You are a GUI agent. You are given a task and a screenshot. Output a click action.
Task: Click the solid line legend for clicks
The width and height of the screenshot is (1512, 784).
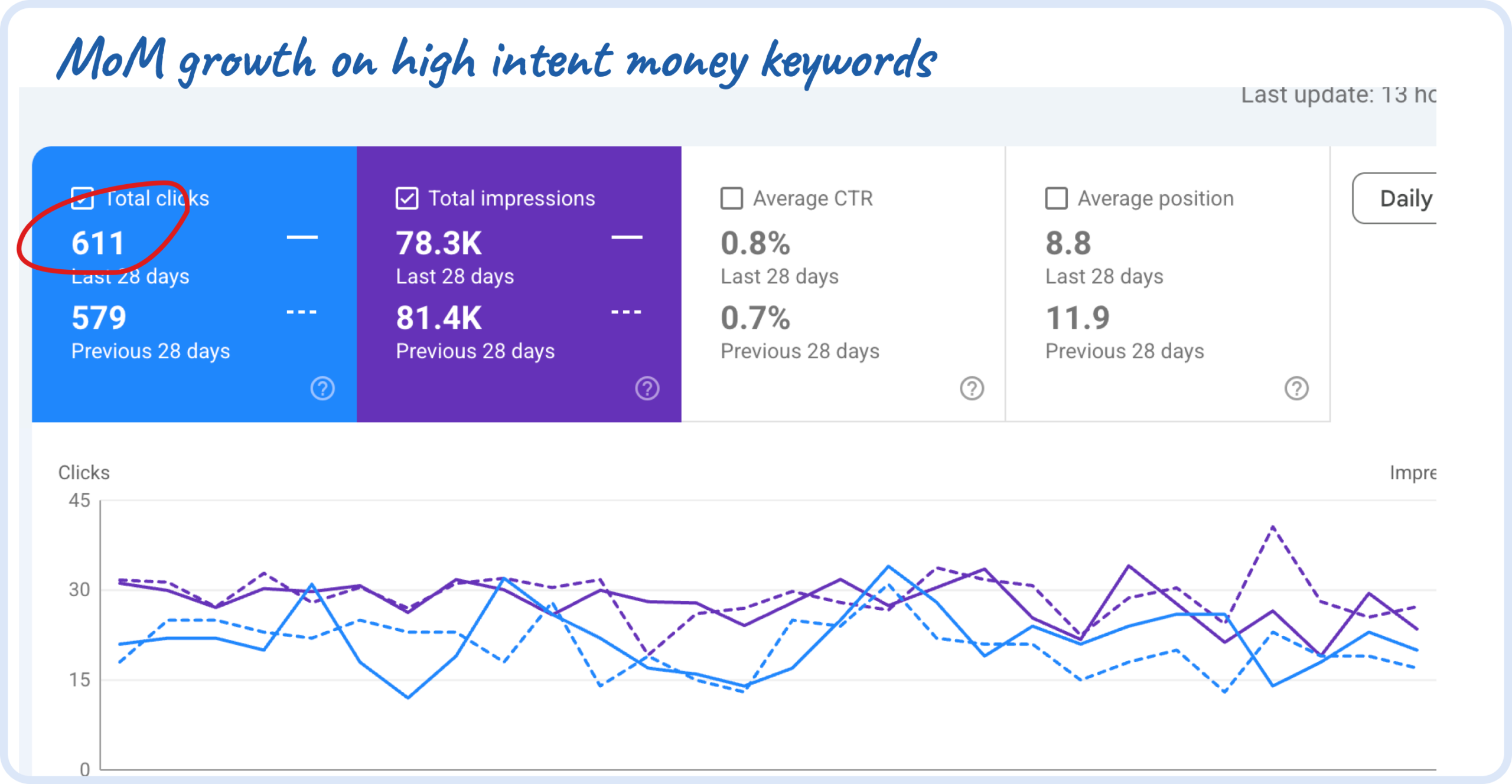point(302,237)
